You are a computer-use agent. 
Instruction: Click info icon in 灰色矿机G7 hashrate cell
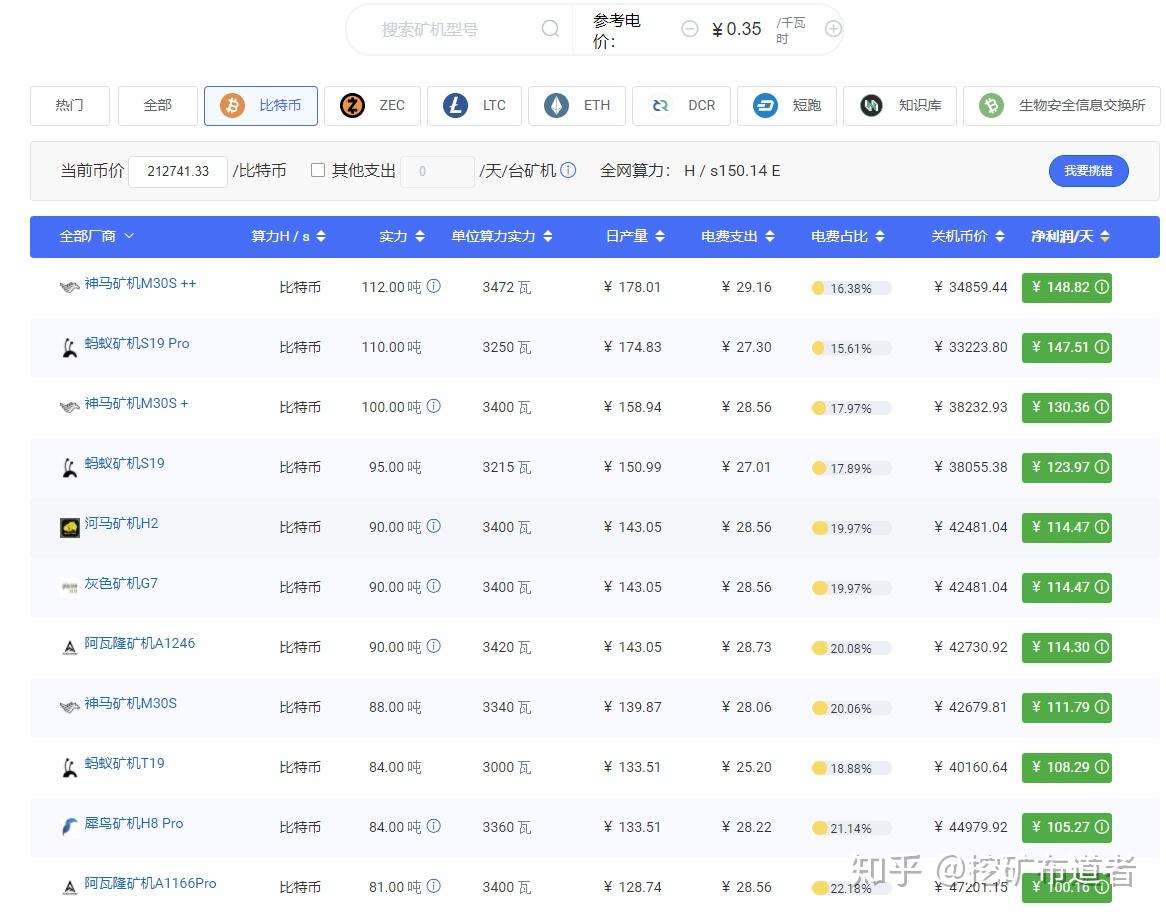tap(434, 586)
